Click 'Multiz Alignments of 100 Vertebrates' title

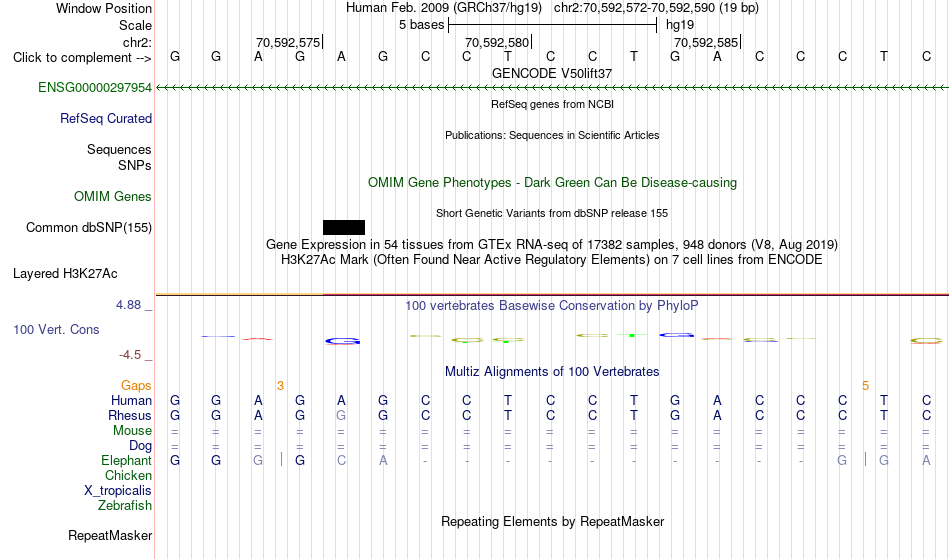[x=552, y=371]
